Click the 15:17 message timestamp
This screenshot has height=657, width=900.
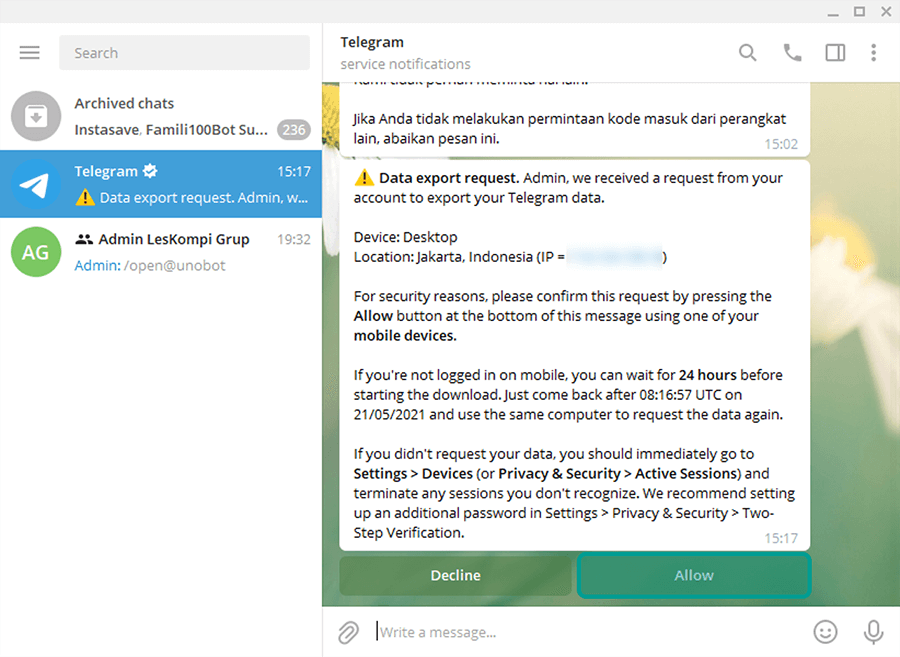click(x=781, y=538)
